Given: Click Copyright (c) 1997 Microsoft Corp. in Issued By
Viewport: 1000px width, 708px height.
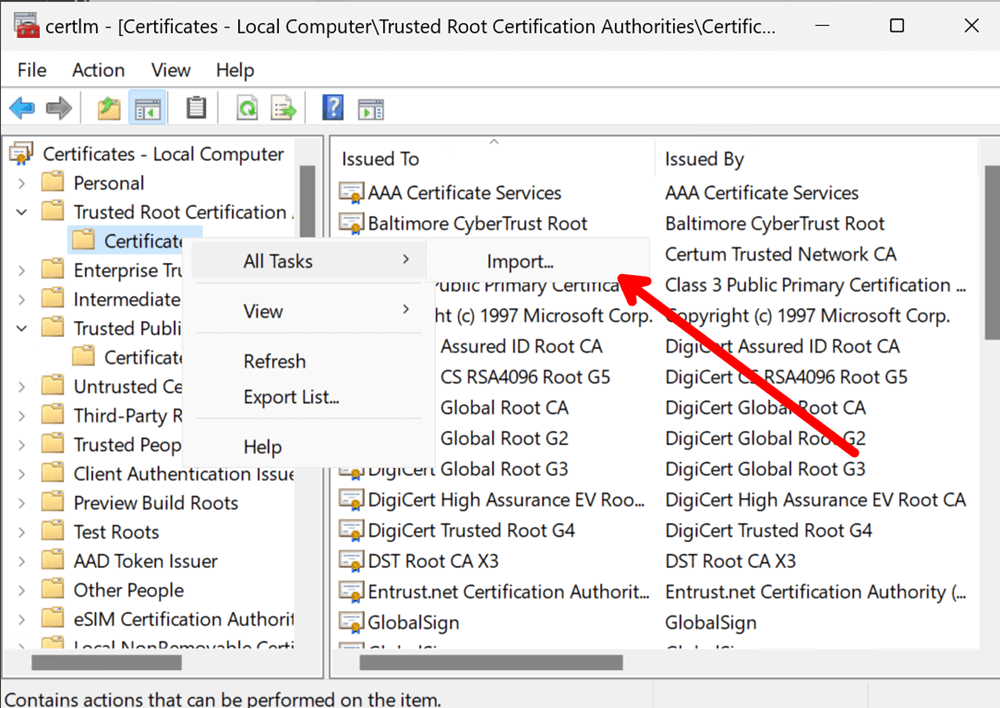Looking at the screenshot, I should [807, 315].
